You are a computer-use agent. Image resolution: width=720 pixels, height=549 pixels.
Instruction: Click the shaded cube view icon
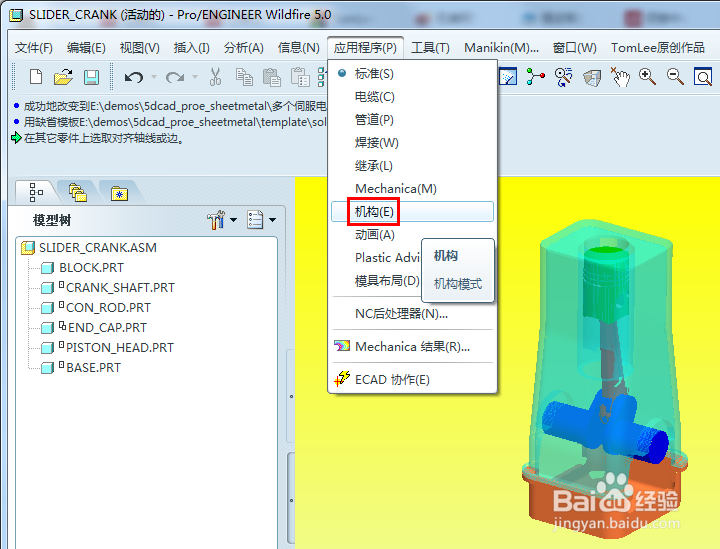pyautogui.click(x=592, y=78)
